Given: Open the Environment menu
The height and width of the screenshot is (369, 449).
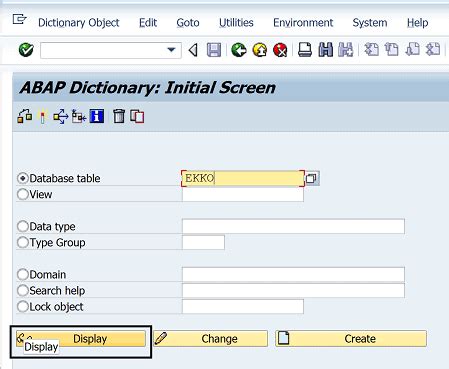Looking at the screenshot, I should coord(303,23).
